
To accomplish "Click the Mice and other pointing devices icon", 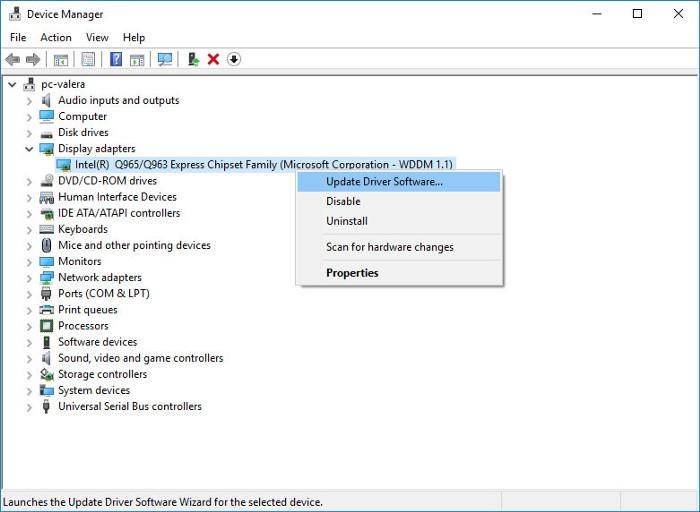I will pos(46,245).
